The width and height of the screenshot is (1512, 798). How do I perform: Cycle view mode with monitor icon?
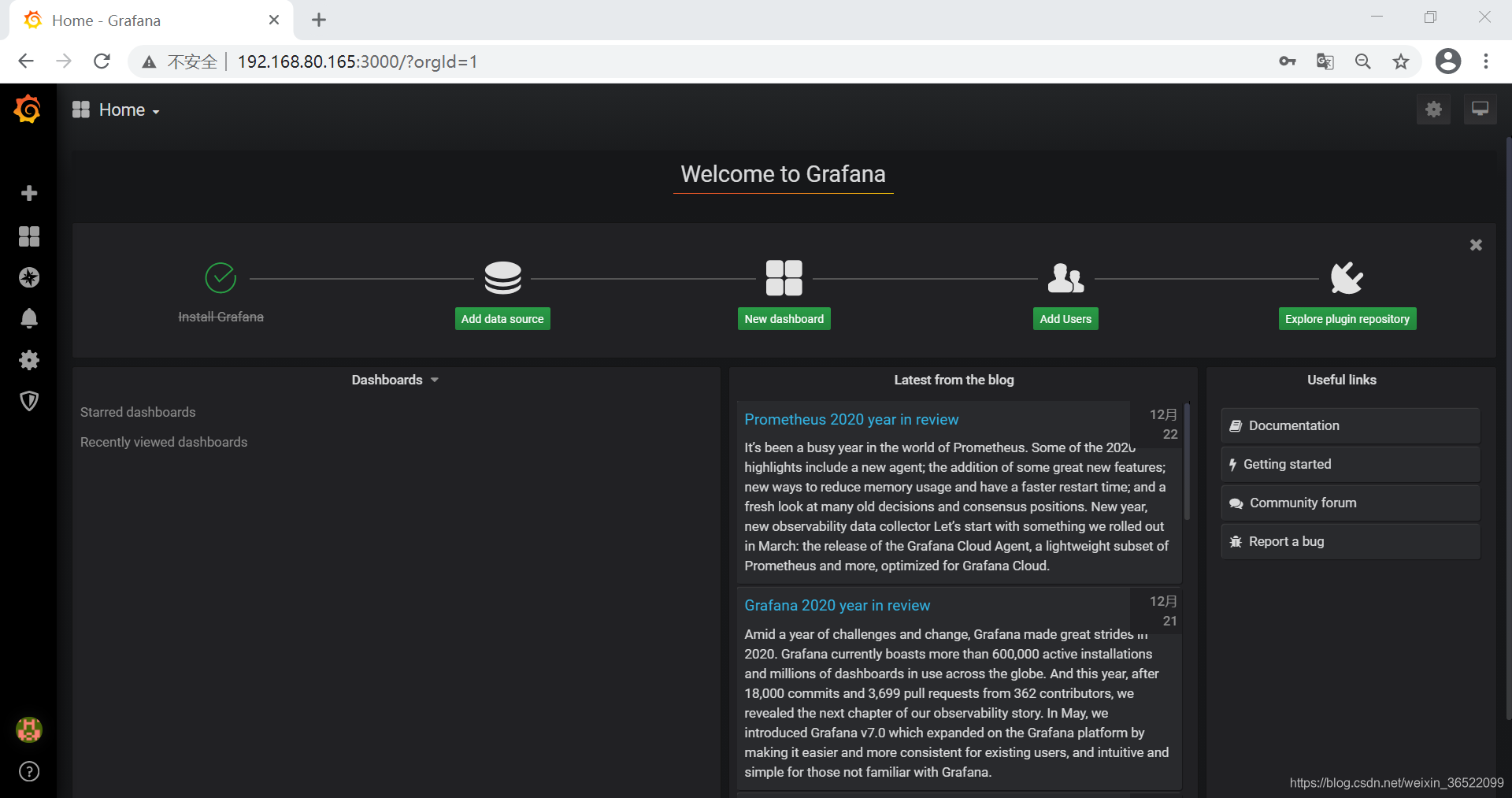click(x=1480, y=109)
